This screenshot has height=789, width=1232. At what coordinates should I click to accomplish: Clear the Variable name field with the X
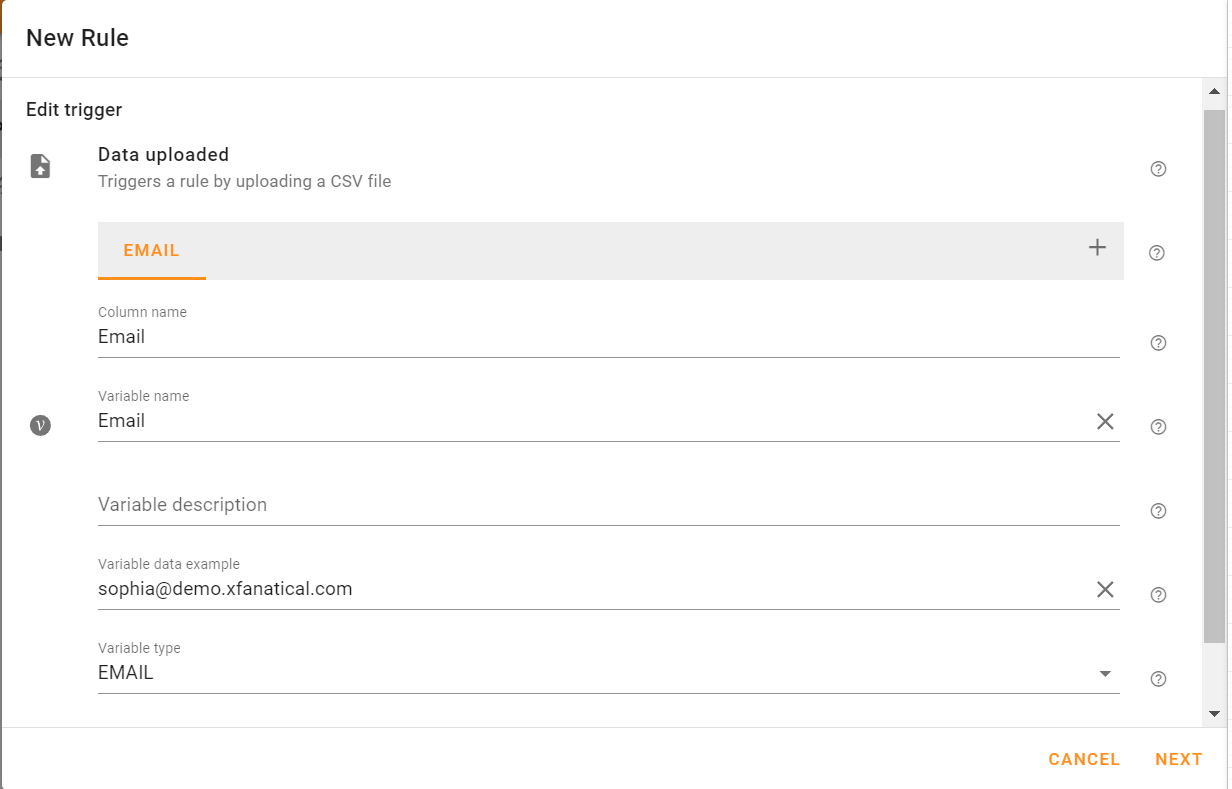pos(1105,421)
